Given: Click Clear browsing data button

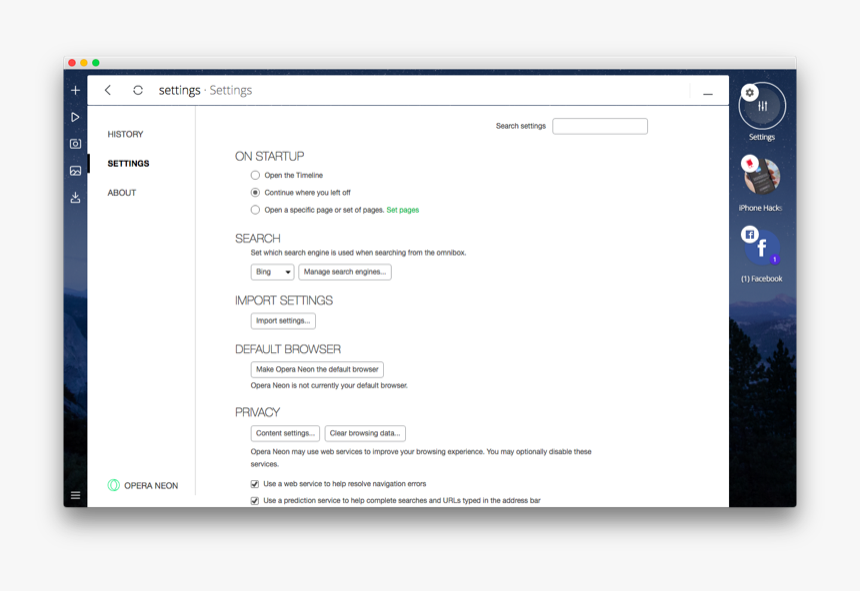Looking at the screenshot, I should coord(365,433).
